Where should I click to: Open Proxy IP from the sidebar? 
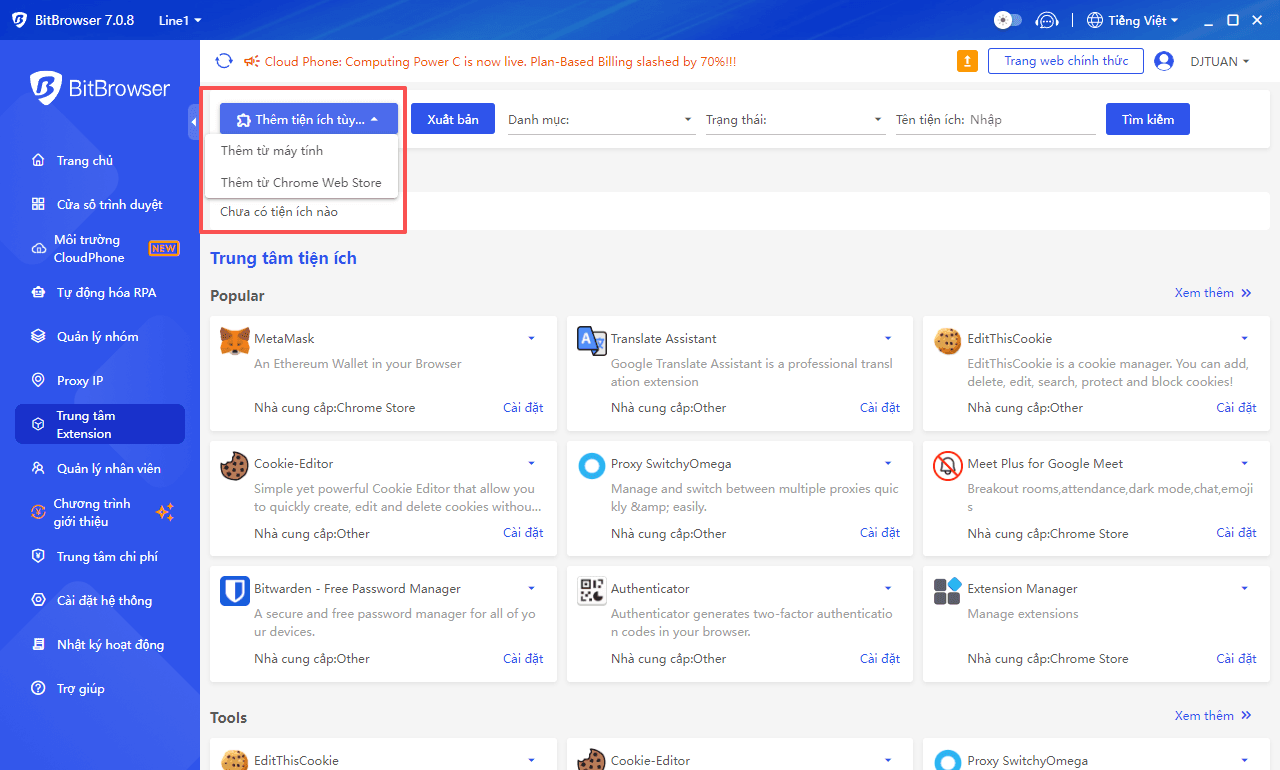pyautogui.click(x=60, y=380)
